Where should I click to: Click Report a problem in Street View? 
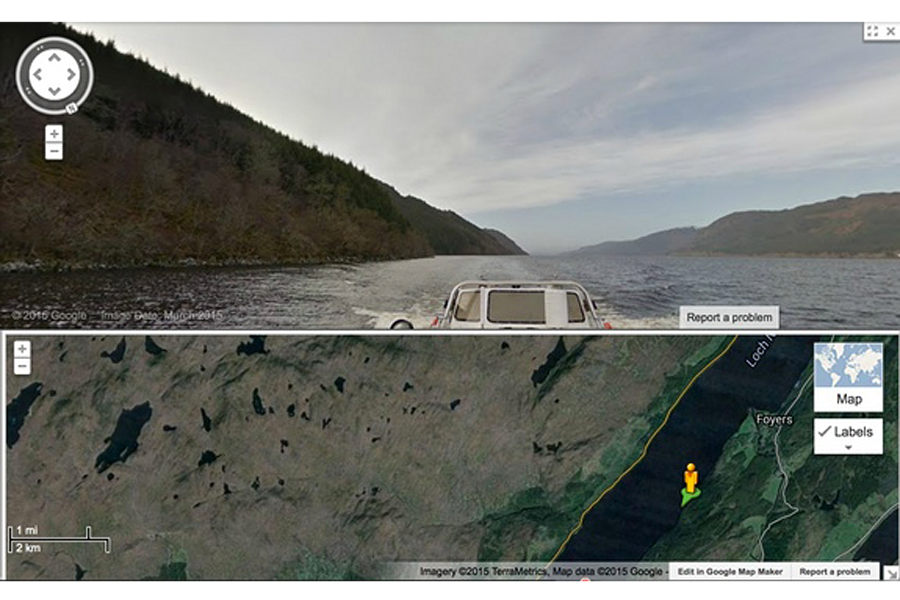point(729,318)
